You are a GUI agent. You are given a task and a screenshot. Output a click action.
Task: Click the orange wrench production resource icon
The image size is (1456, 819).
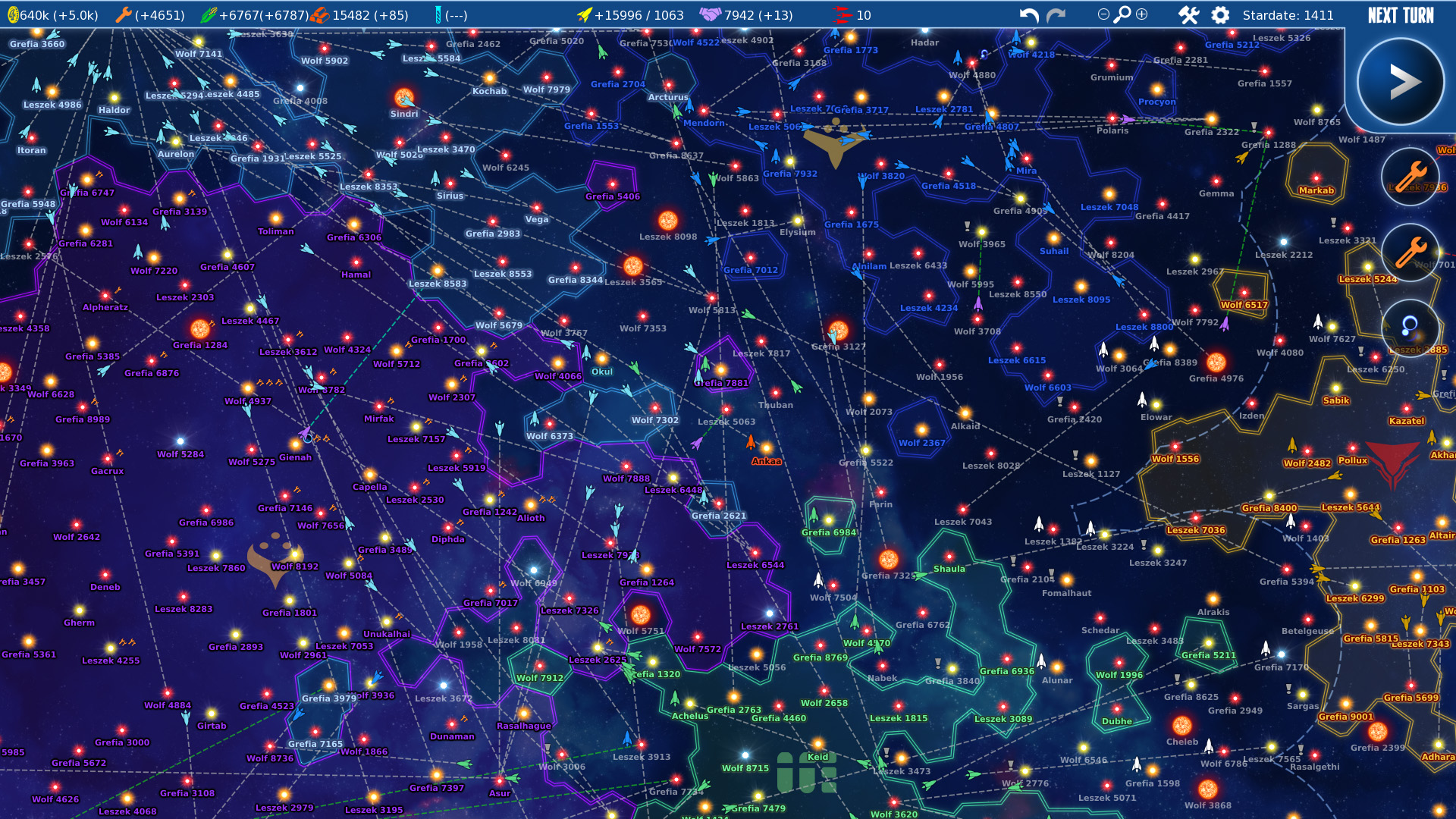click(123, 14)
